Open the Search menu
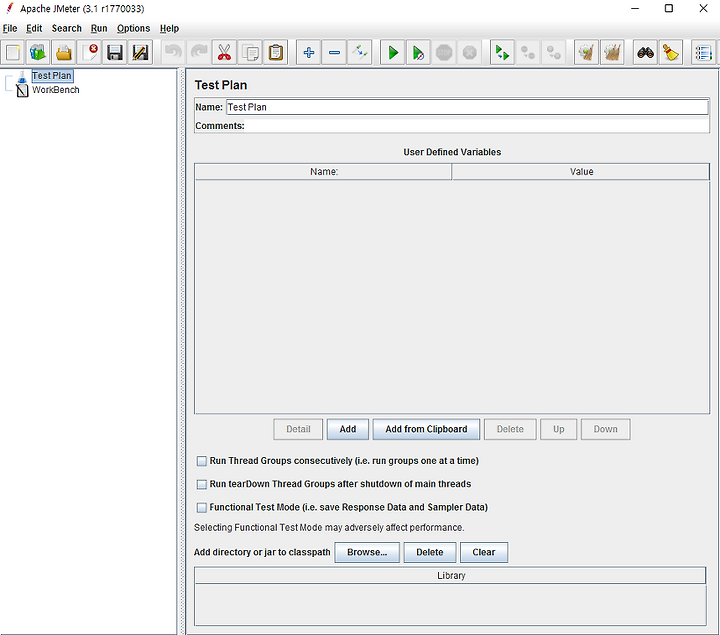Screen dimensions: 720x635 [x=67, y=28]
